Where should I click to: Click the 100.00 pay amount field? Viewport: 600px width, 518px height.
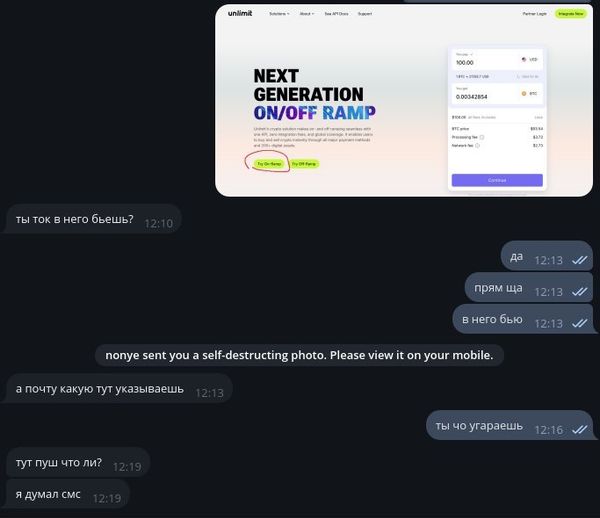click(484, 60)
